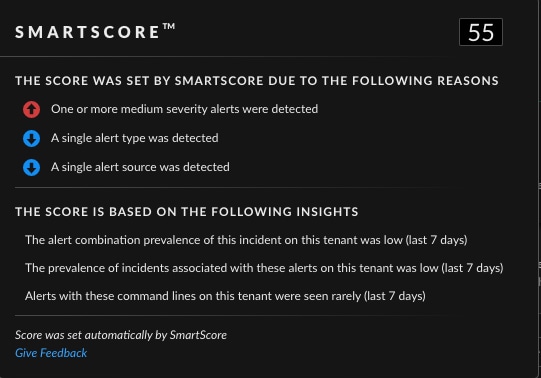Click the command lines seen rarely insight
Viewport: 541px width, 378px height.
tap(225, 296)
